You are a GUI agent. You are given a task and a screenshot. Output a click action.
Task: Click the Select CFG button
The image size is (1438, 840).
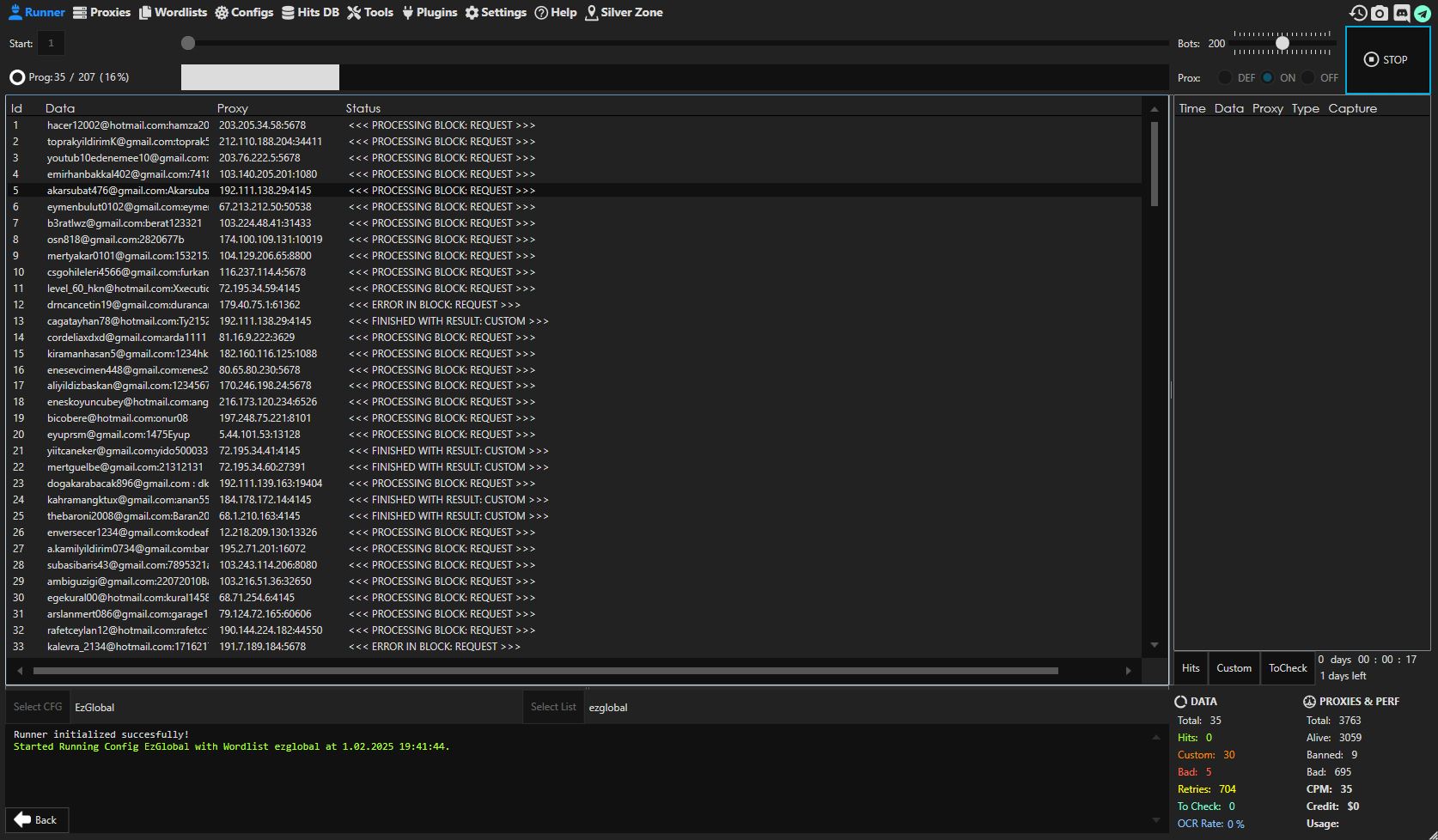38,707
